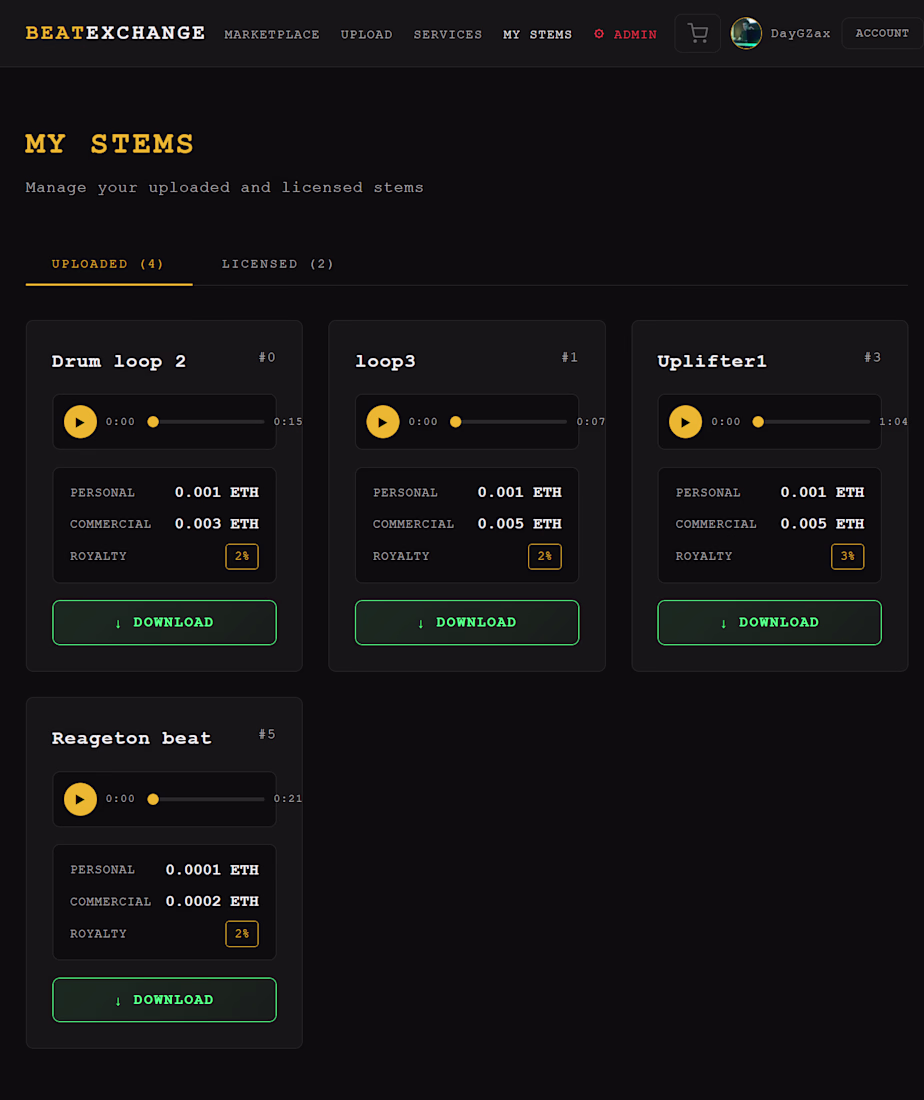This screenshot has height=1100, width=924.
Task: Click the Drum loop 2 royalty badge
Action: point(242,556)
